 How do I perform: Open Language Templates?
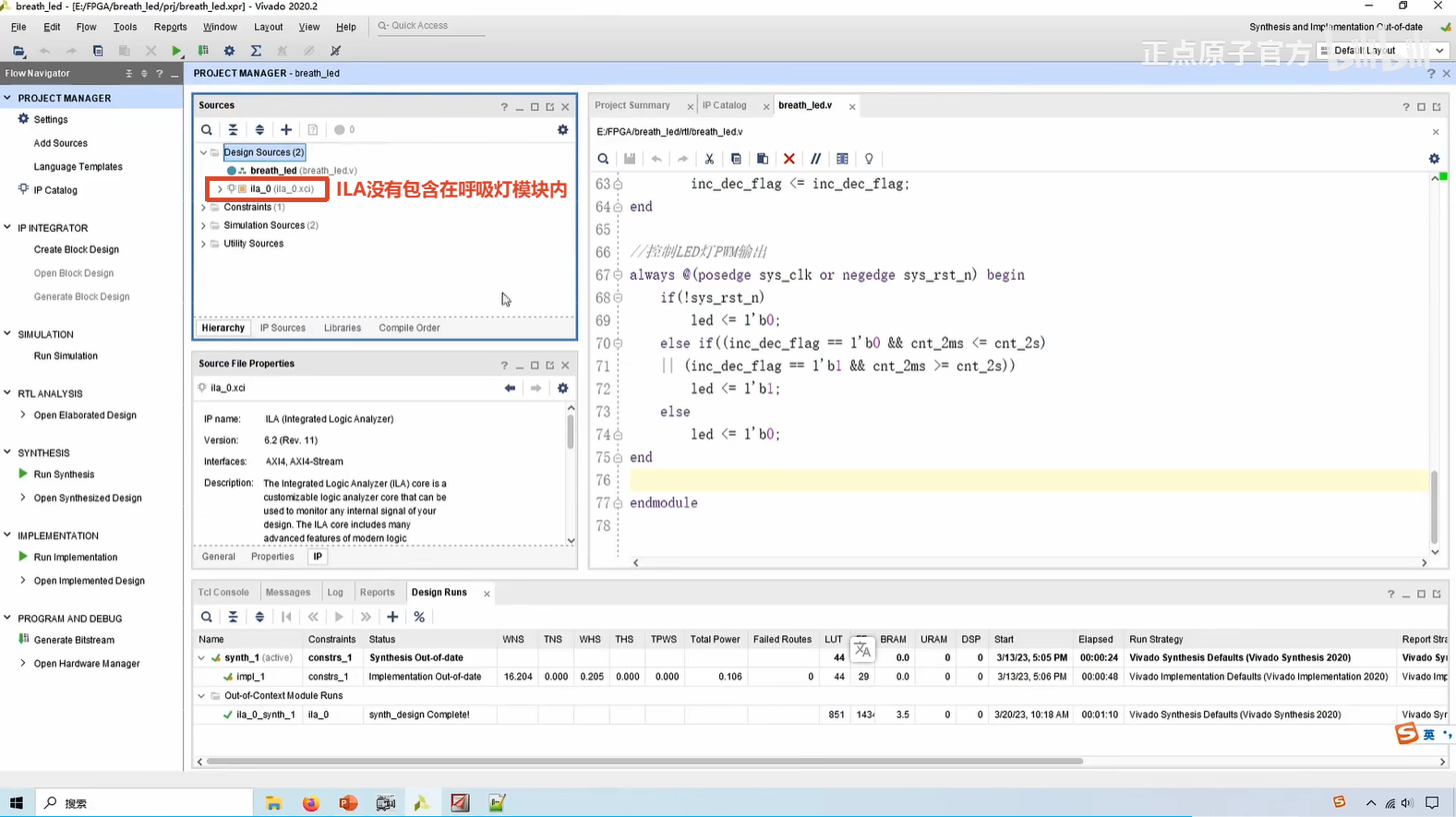pyautogui.click(x=78, y=167)
